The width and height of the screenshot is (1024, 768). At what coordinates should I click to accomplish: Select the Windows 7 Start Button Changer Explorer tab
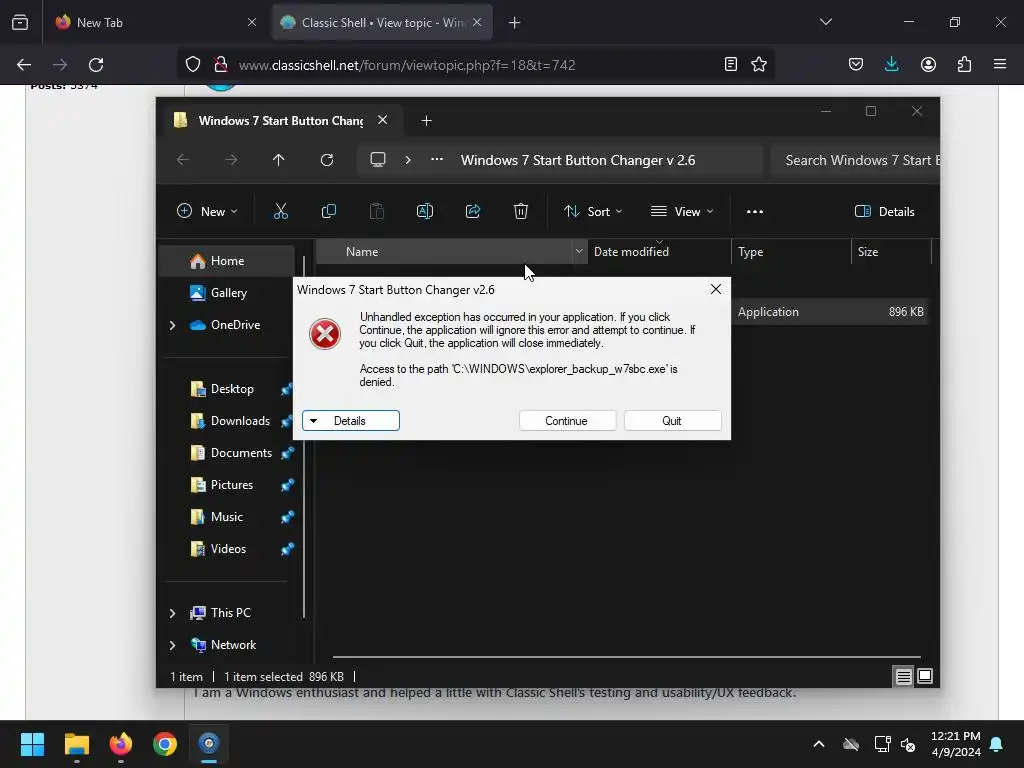click(x=281, y=121)
